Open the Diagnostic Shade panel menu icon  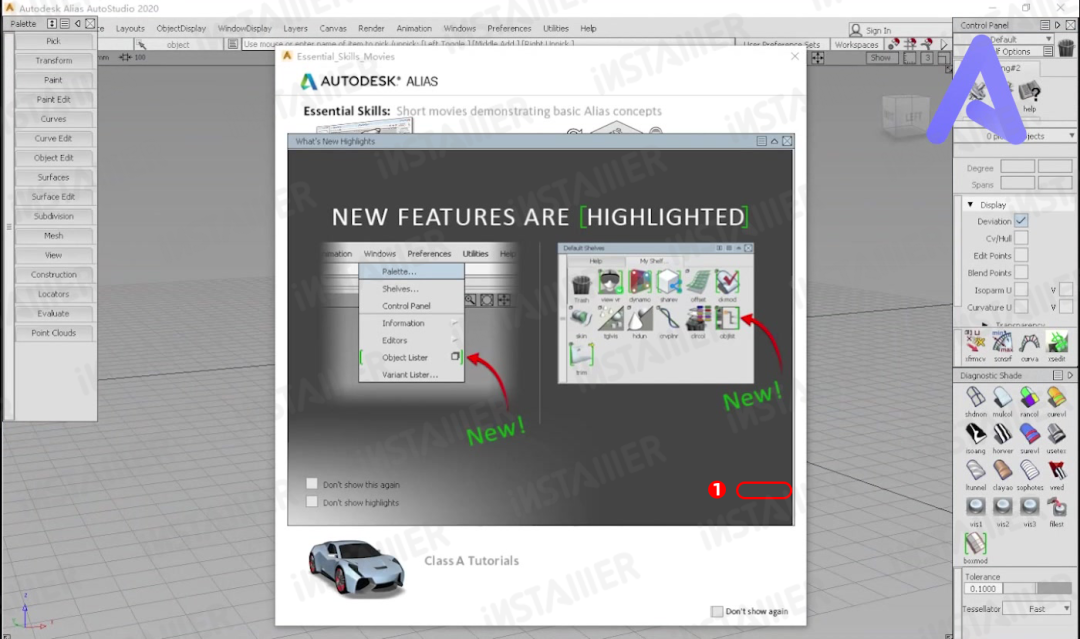coord(1057,375)
